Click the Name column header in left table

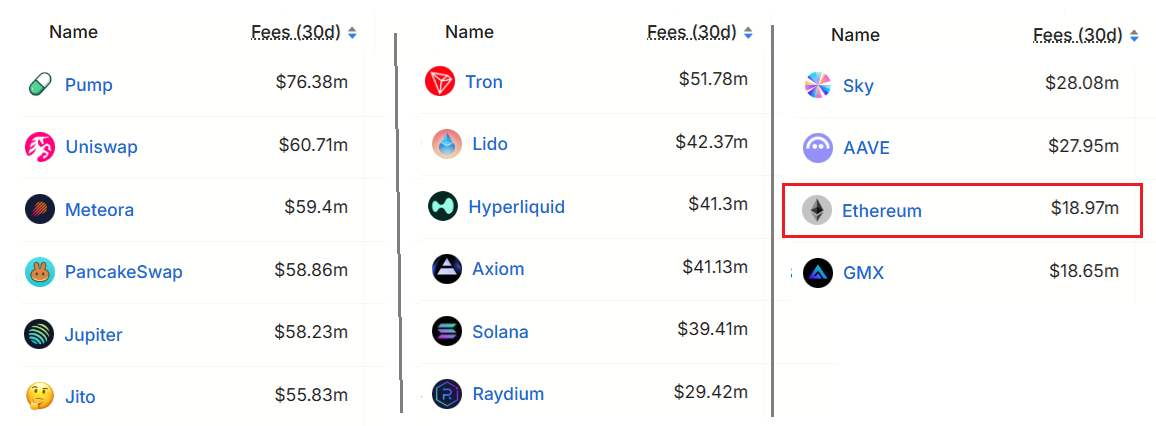73,32
